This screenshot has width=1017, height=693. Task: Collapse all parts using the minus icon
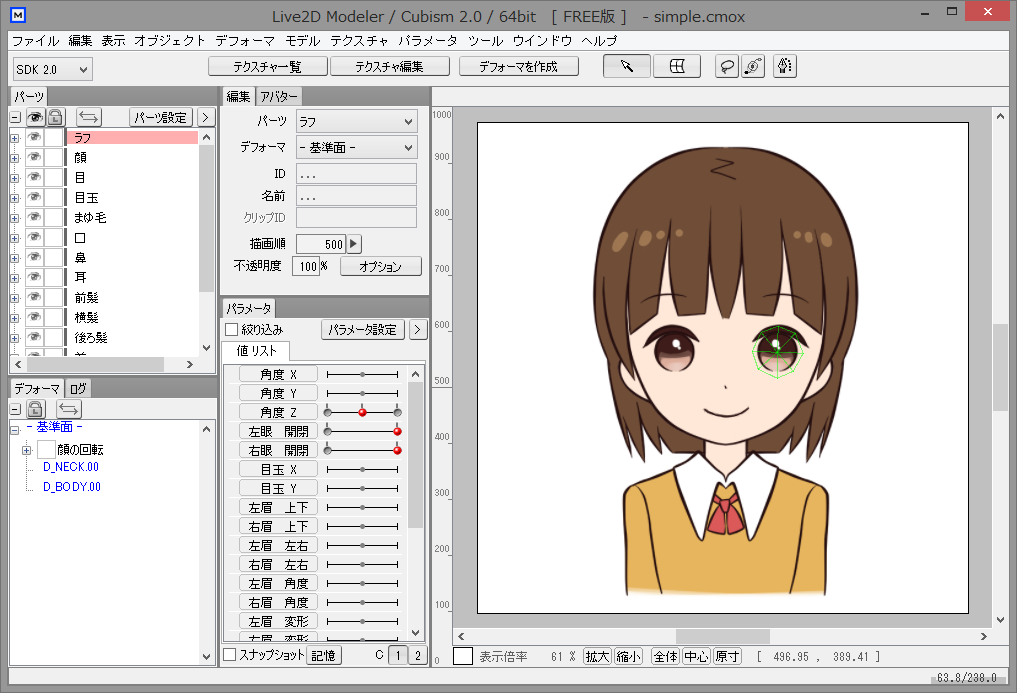(x=14, y=117)
